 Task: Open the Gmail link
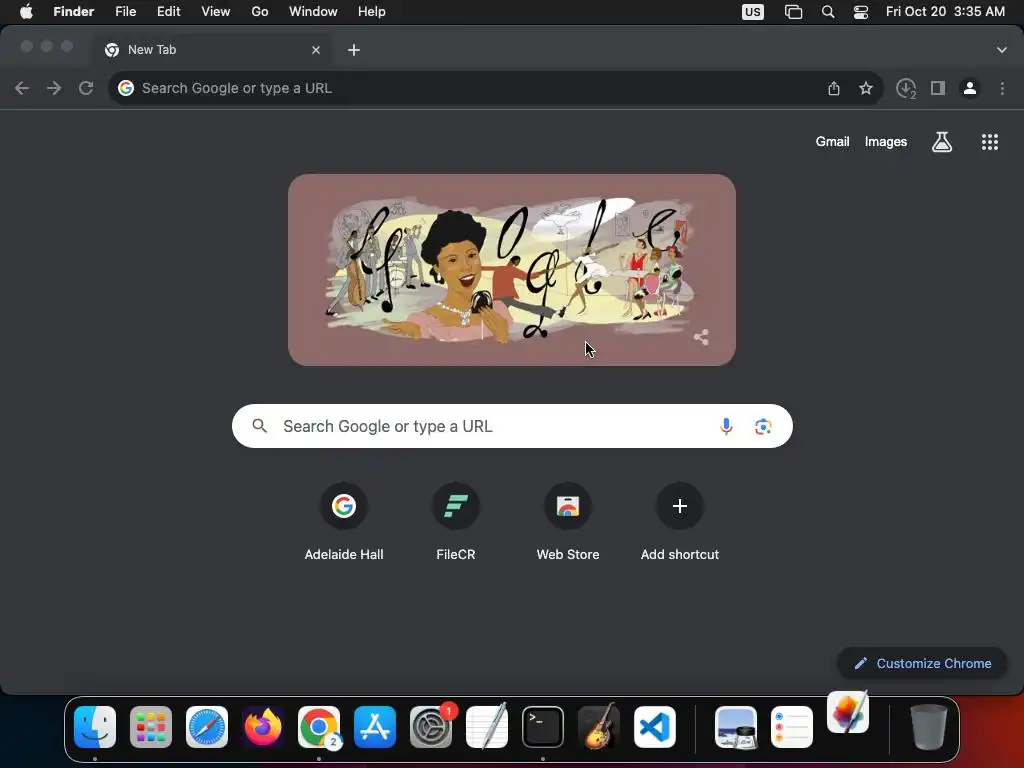pos(833,142)
